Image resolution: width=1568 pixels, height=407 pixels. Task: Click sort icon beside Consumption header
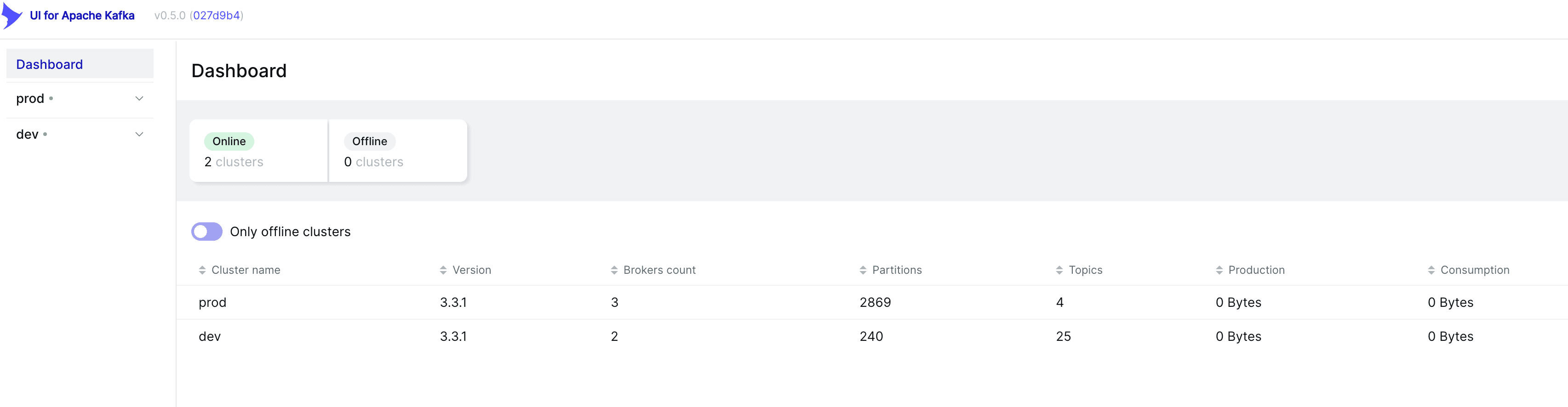click(1431, 270)
